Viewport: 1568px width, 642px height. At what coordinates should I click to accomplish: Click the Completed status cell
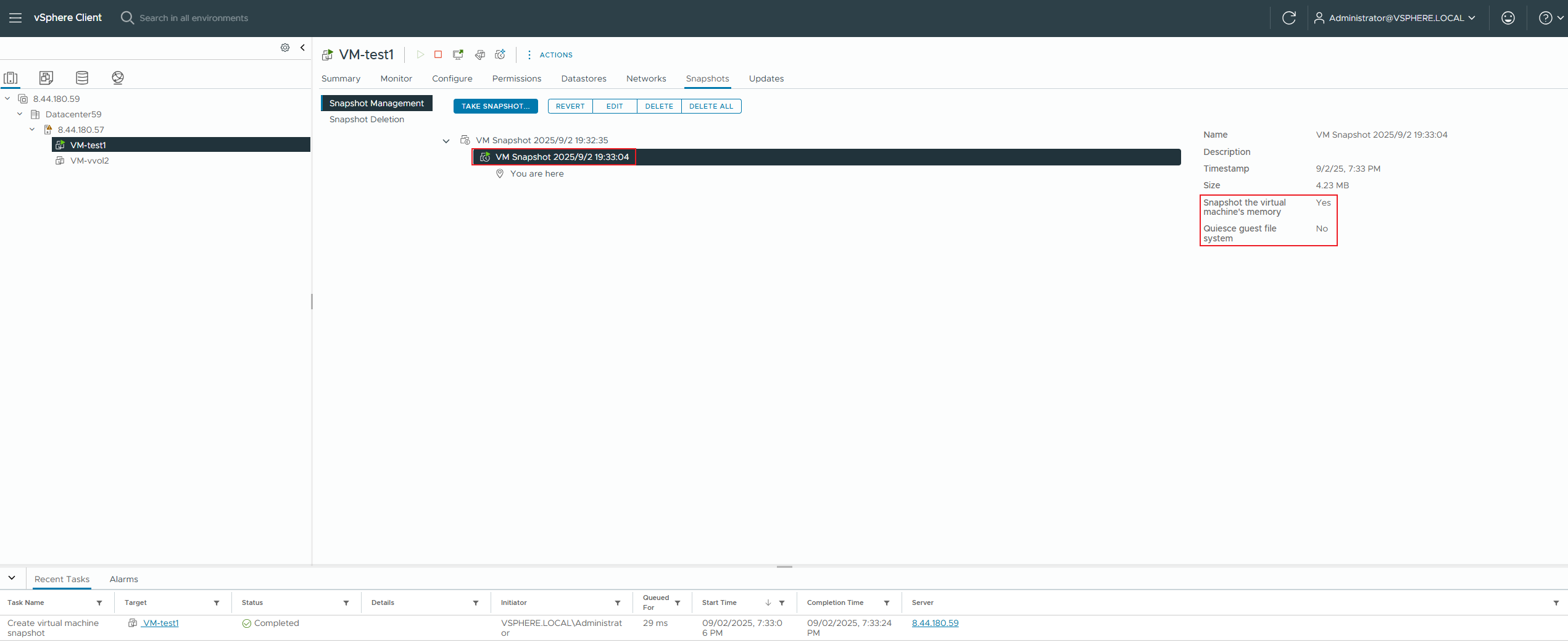pos(270,623)
